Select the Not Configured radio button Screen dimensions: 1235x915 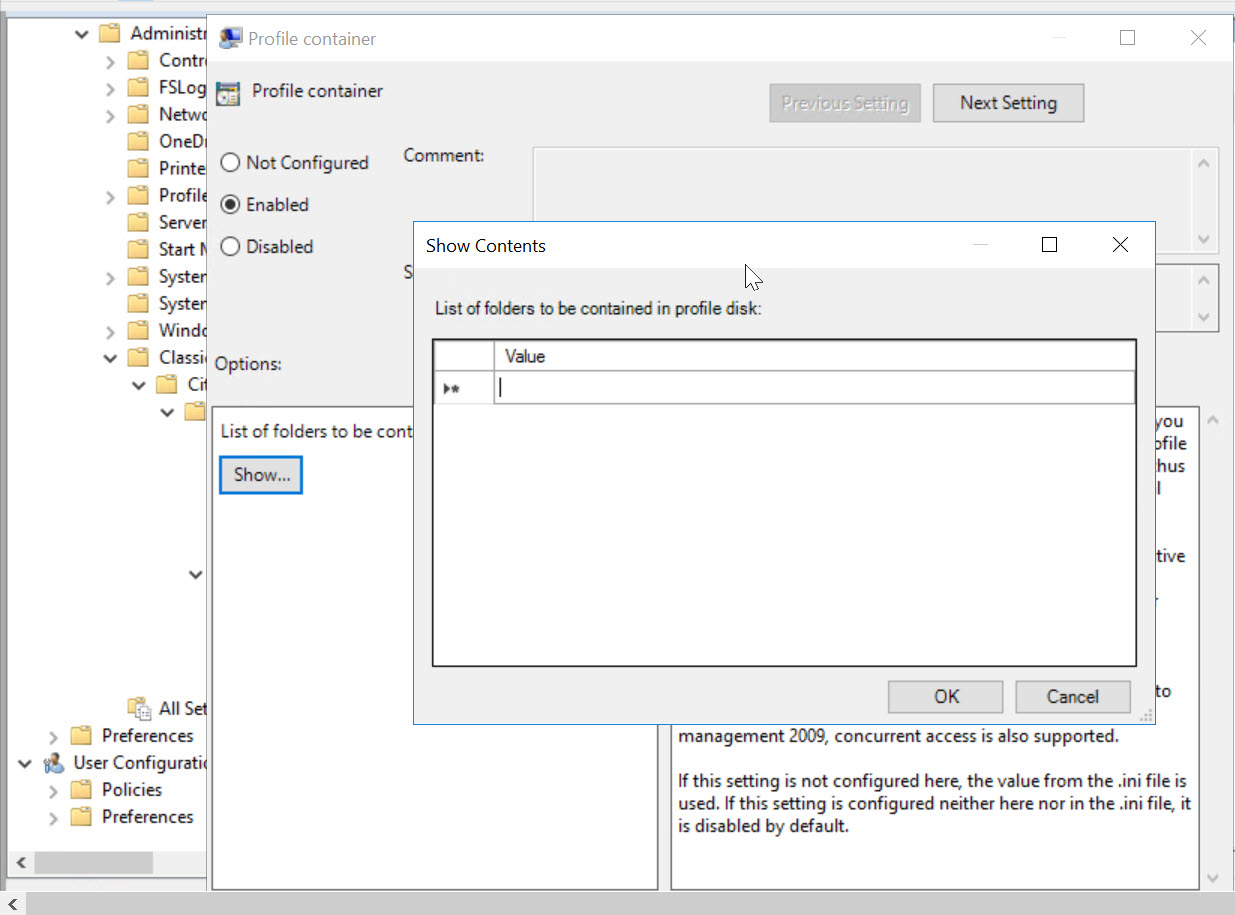click(x=230, y=162)
